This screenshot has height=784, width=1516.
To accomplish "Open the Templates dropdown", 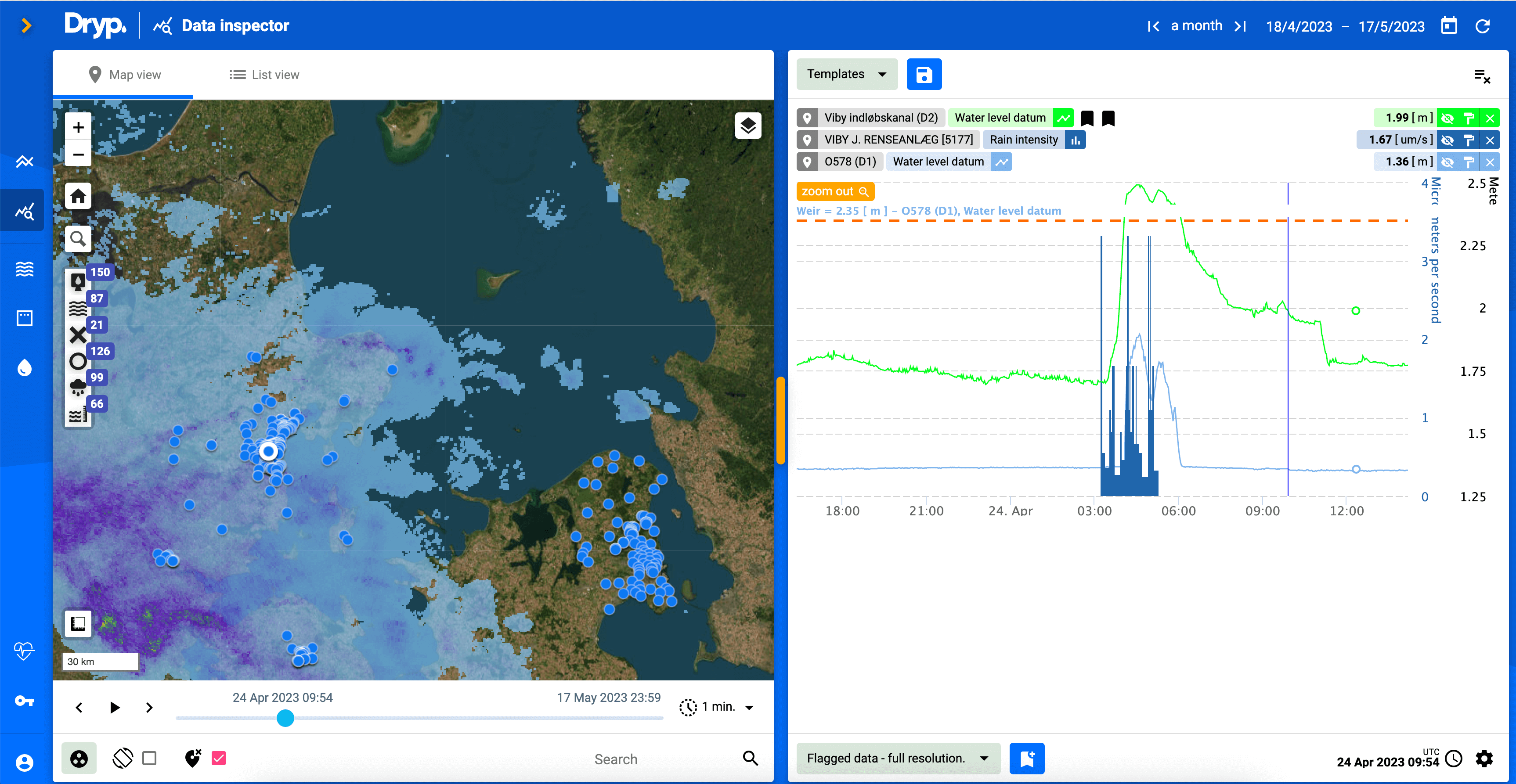I will (847, 74).
